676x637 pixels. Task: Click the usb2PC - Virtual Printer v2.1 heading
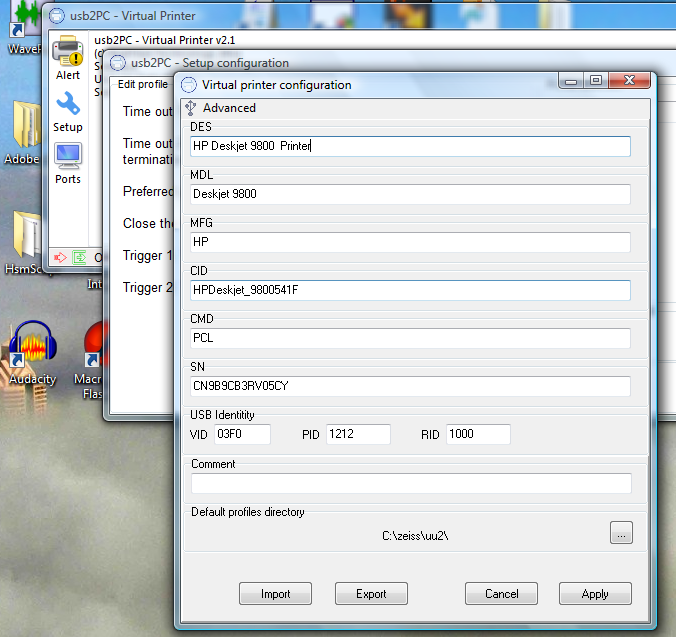165,40
